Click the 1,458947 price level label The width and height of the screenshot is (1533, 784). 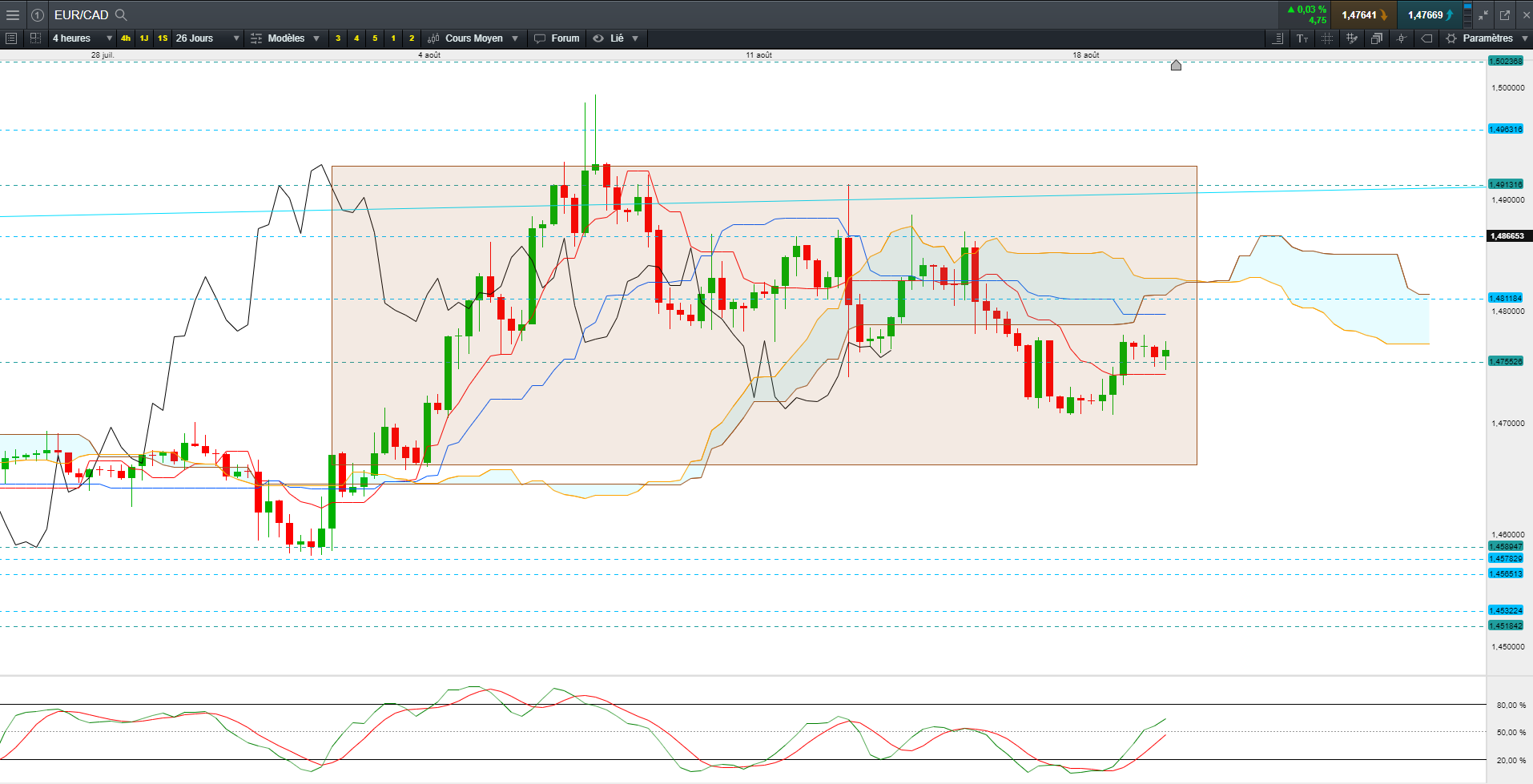pos(1506,547)
